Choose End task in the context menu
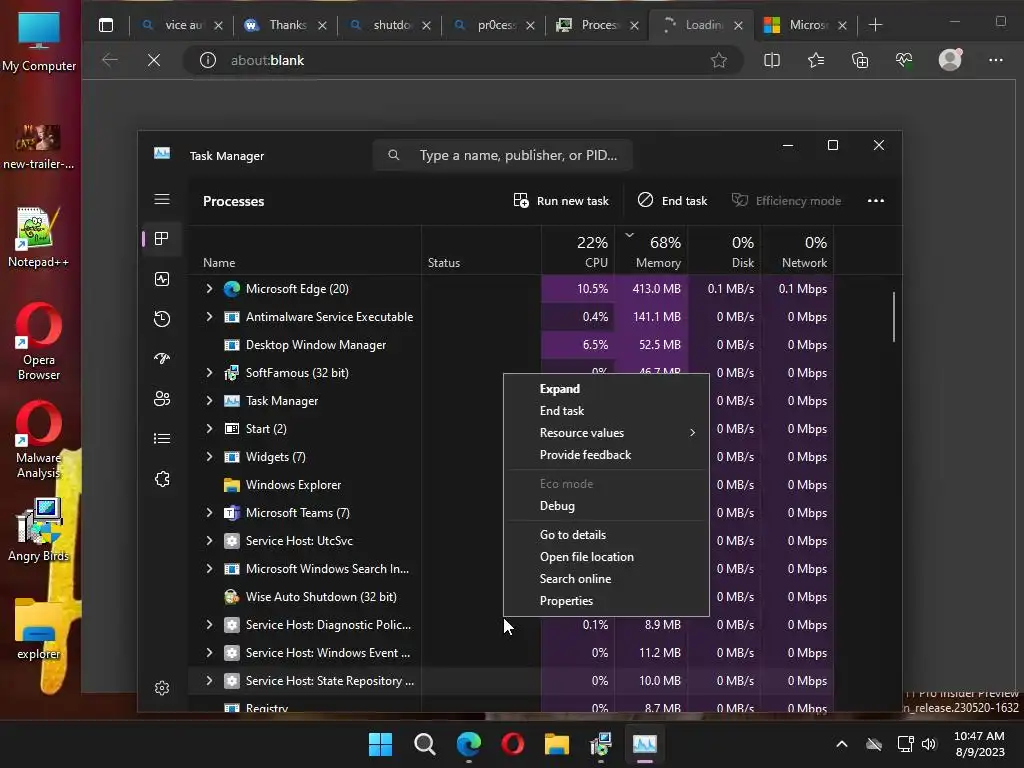Screen dimensions: 1024x768 point(606,411)
